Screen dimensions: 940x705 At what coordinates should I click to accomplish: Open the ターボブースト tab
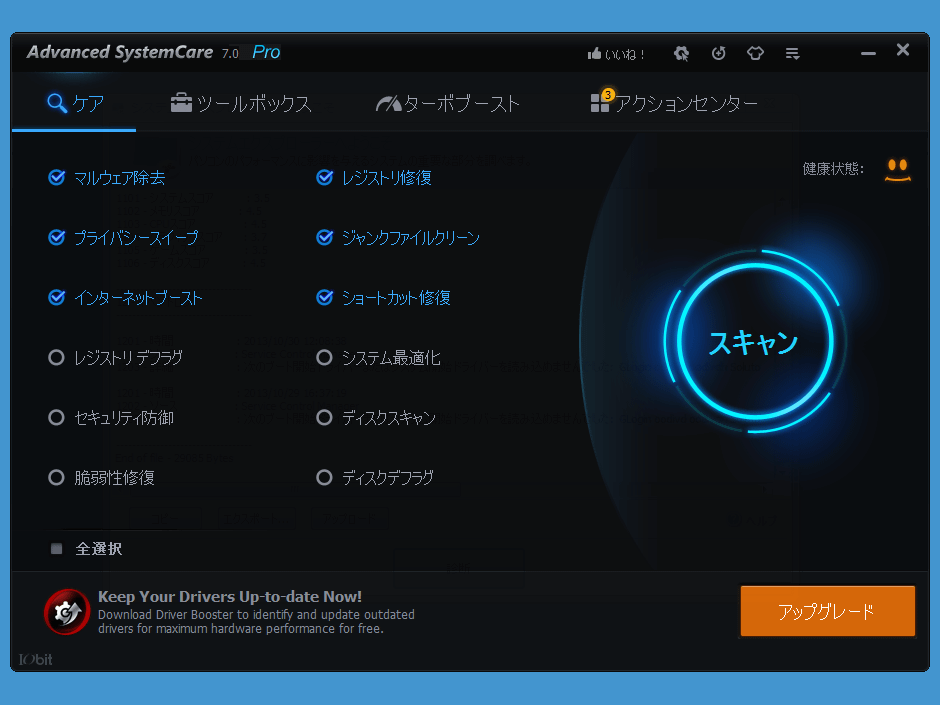(x=447, y=103)
